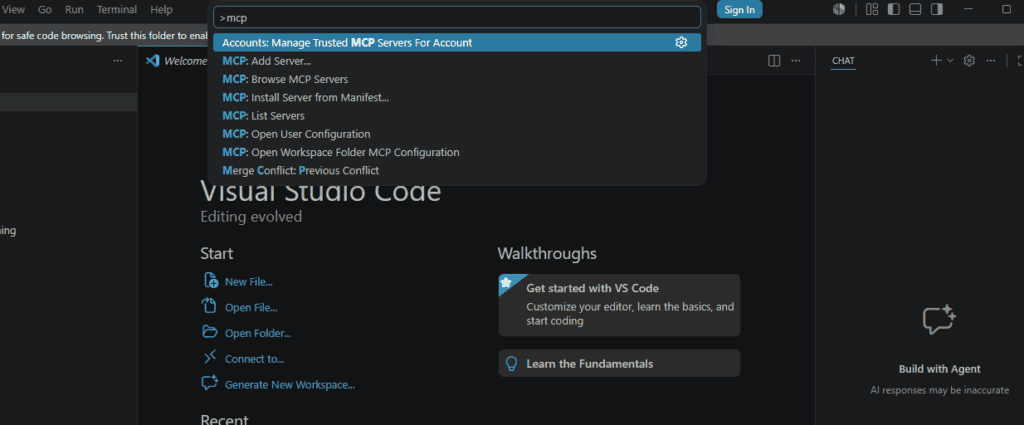
Task: Toggle the primary side bar layout icon
Action: [x=893, y=9]
